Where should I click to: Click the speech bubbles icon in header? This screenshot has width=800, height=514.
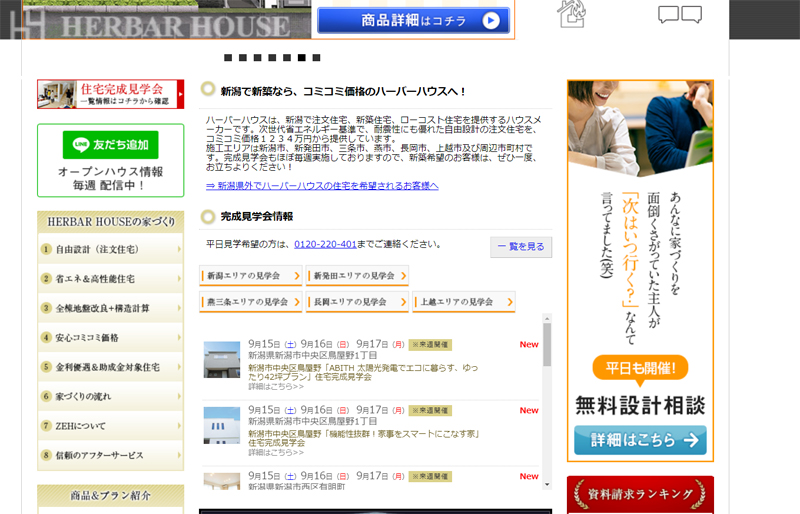679,14
